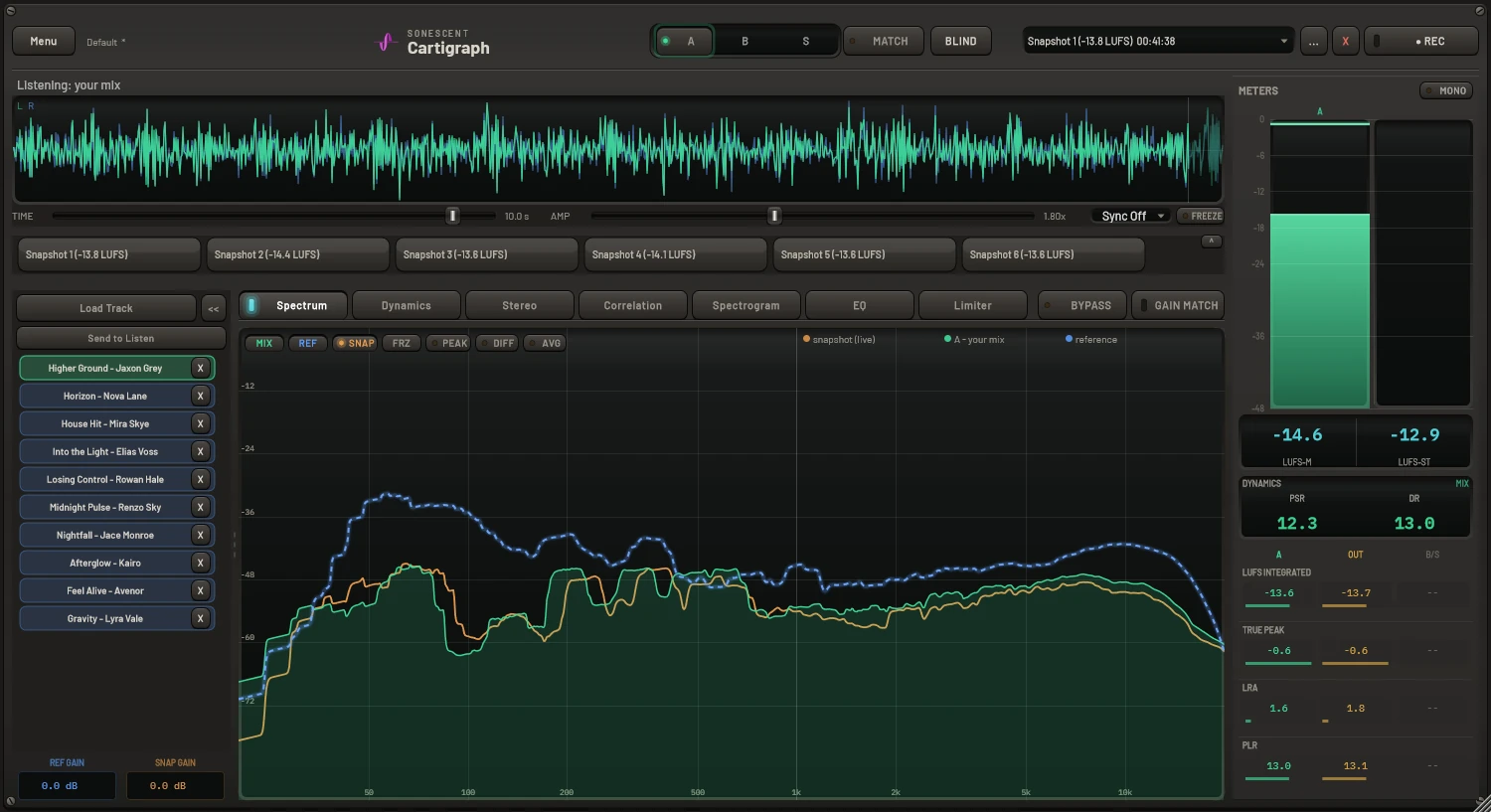Remove the Higher Ground - Jaxon Grey track
This screenshot has width=1491, height=812.
pyautogui.click(x=201, y=368)
